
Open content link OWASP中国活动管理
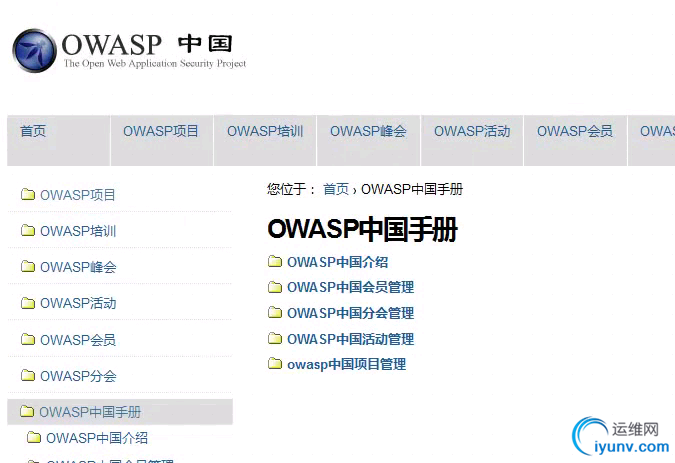[350, 339]
